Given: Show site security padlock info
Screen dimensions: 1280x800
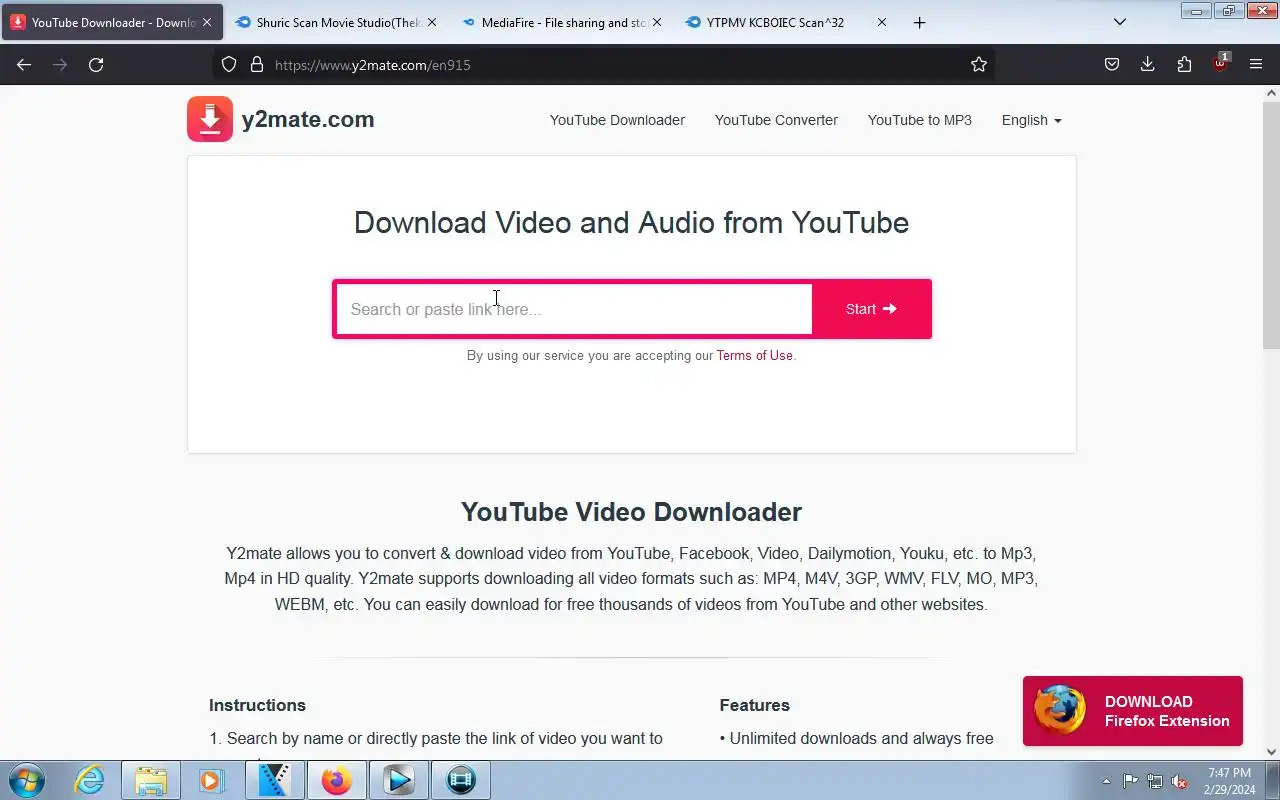Looking at the screenshot, I should [x=256, y=64].
